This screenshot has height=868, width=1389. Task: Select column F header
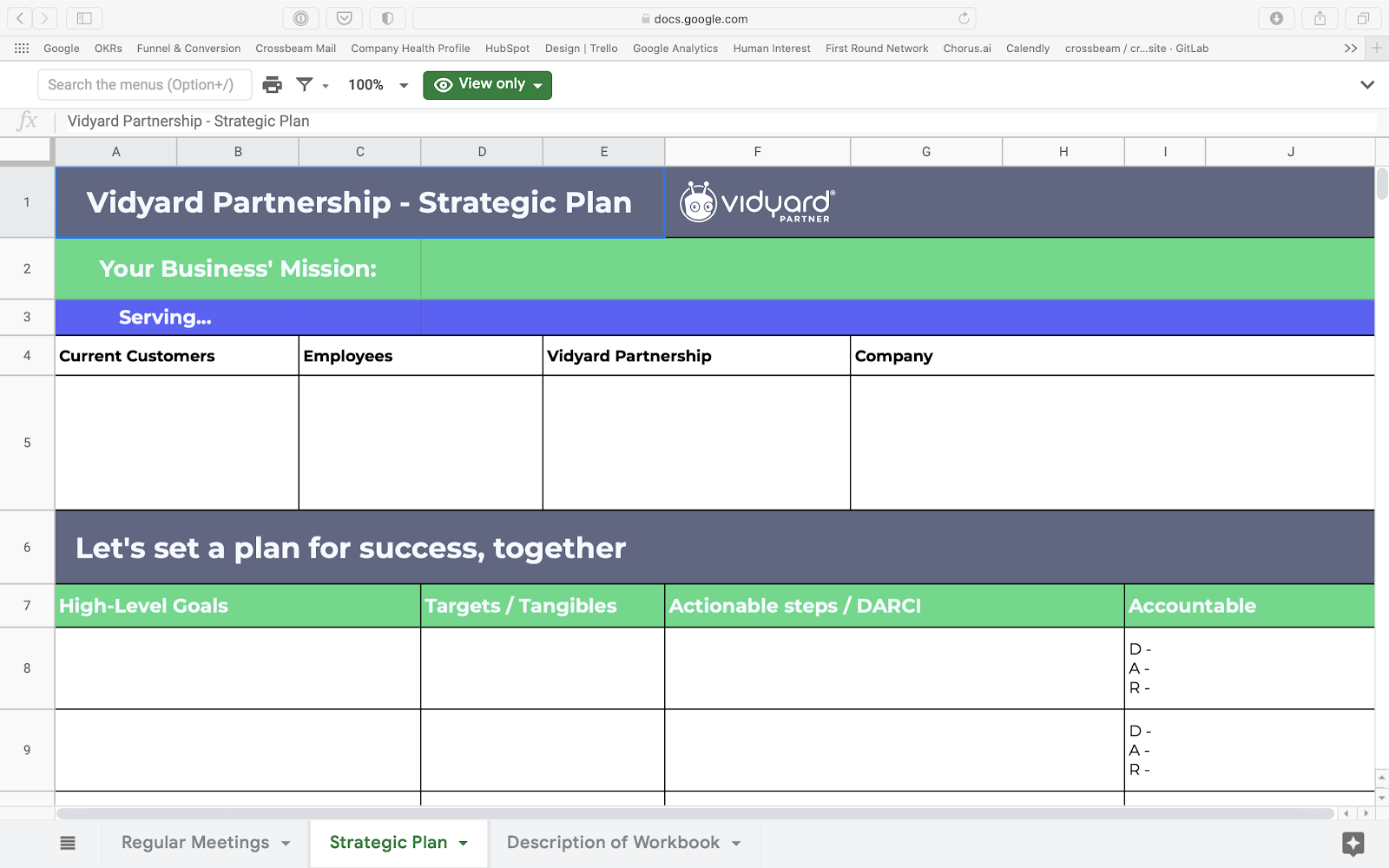pyautogui.click(x=758, y=152)
